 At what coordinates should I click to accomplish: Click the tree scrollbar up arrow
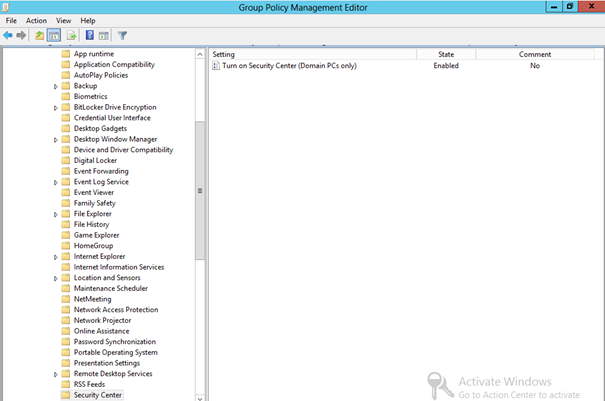tap(200, 54)
